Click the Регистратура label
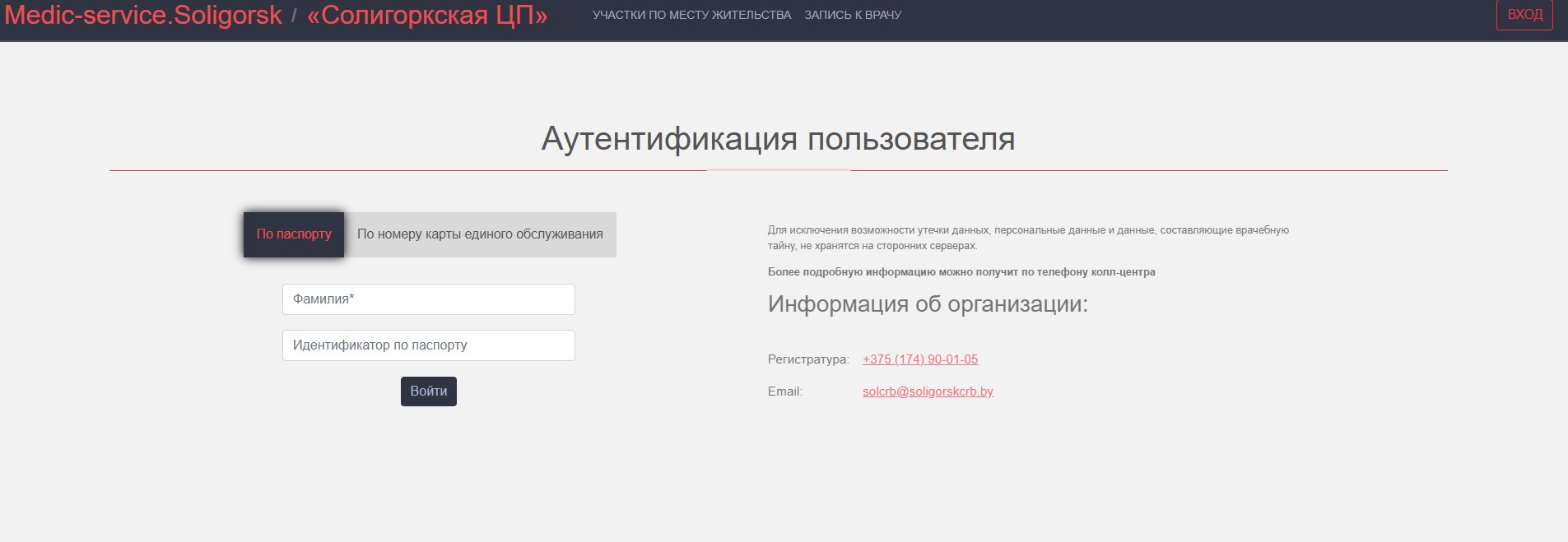This screenshot has width=1568, height=542. (x=808, y=359)
